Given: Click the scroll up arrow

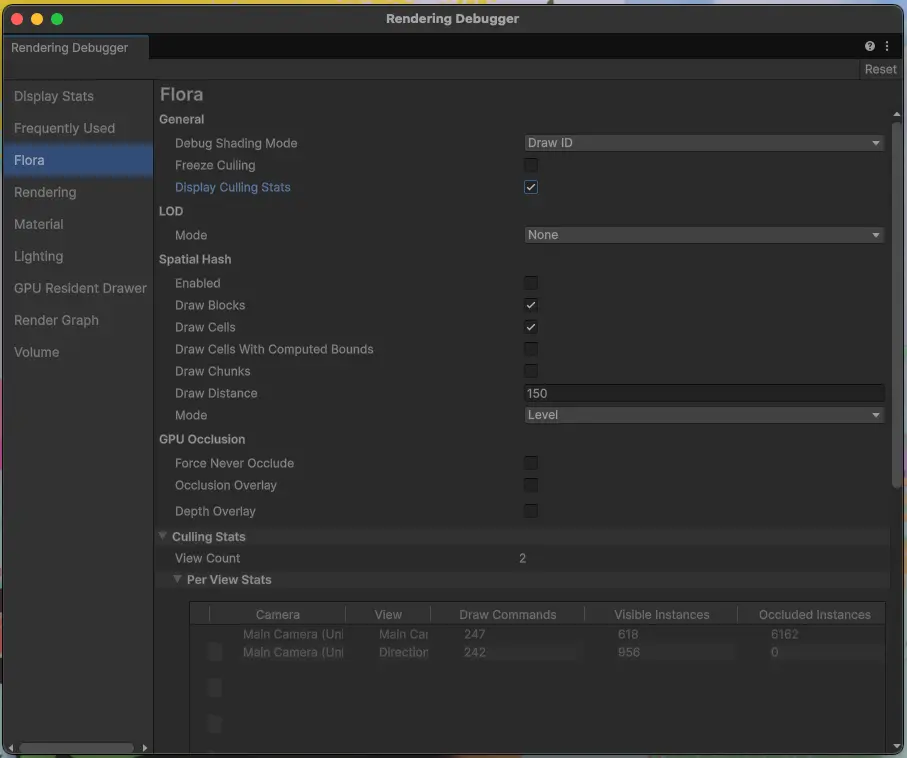Looking at the screenshot, I should coord(897,114).
